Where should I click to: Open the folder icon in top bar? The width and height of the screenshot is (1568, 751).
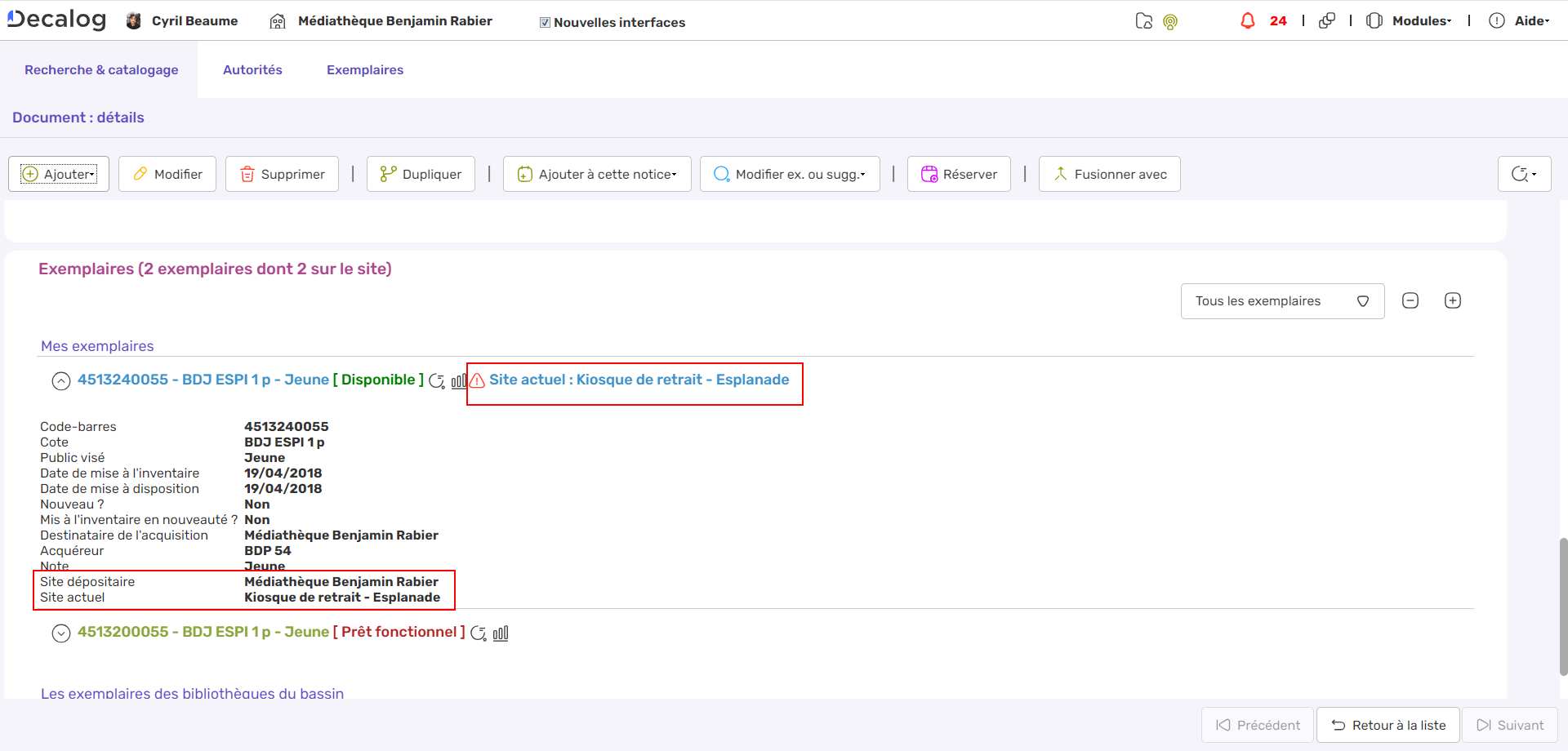(x=1143, y=21)
